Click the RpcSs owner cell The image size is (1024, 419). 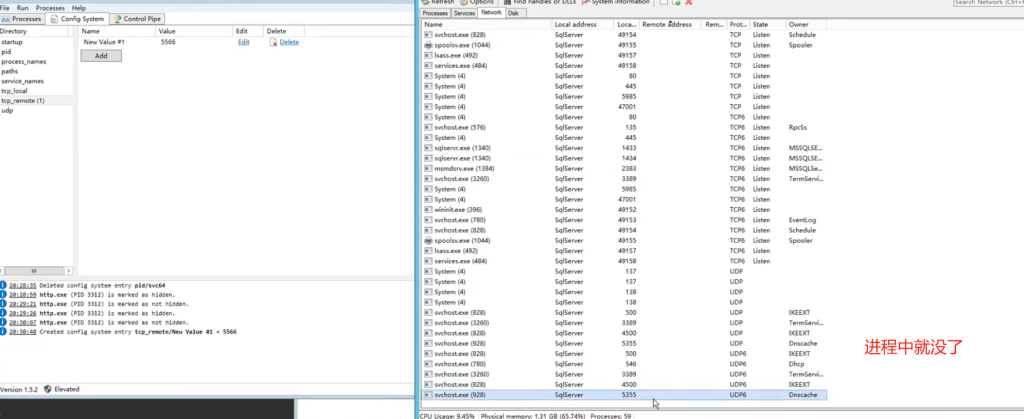point(797,127)
